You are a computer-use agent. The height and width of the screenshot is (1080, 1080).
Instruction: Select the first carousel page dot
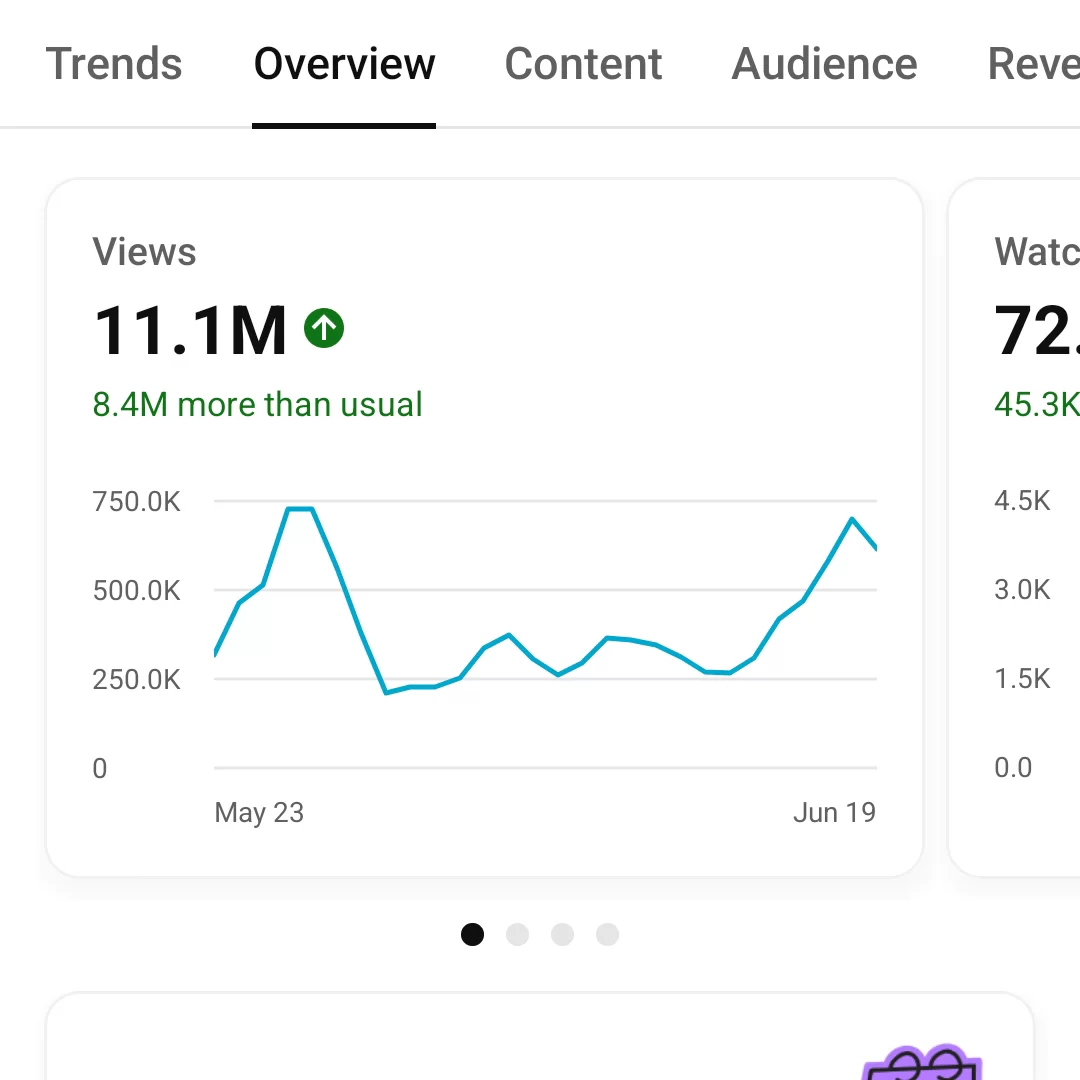pos(472,935)
